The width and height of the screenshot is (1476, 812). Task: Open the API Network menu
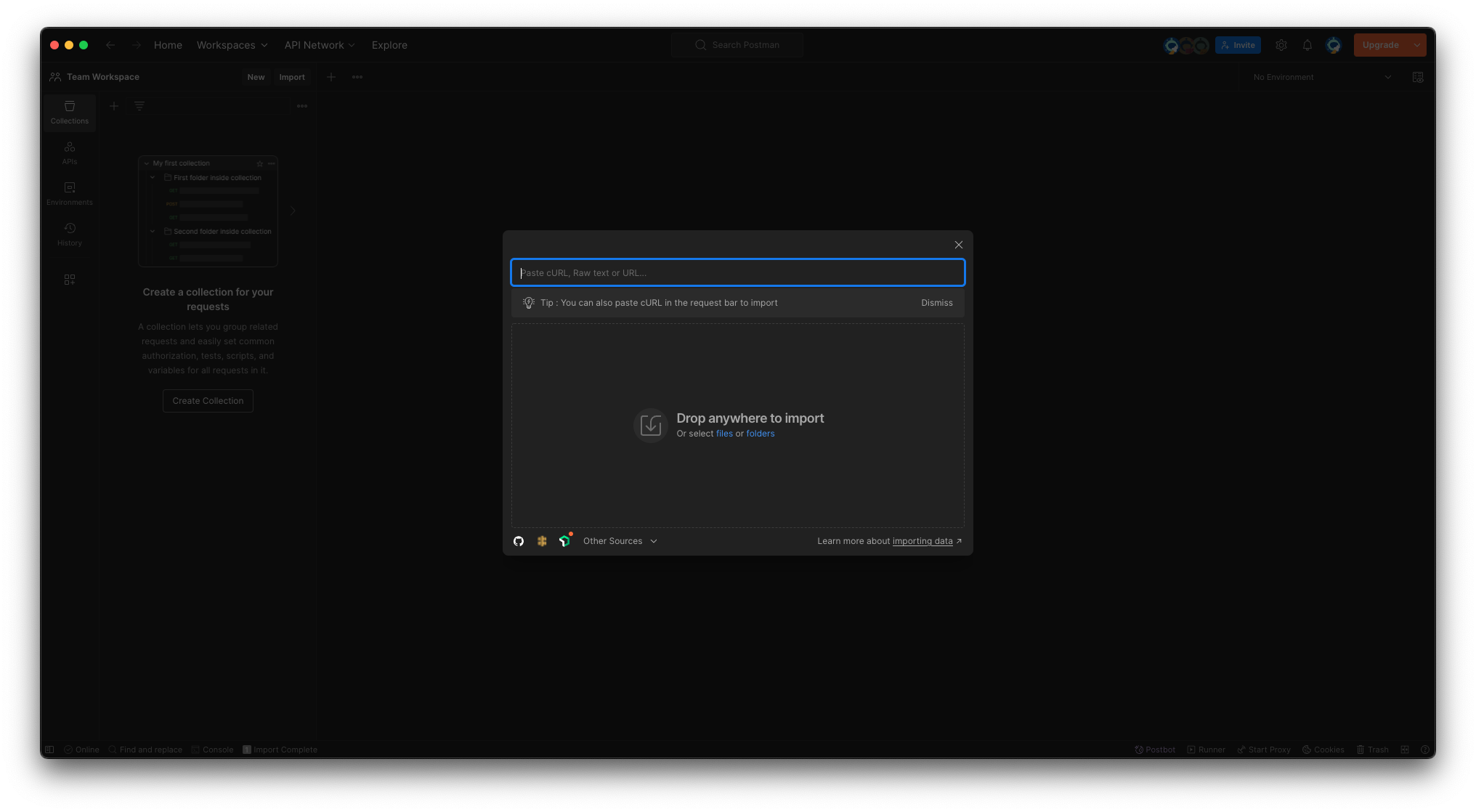320,45
